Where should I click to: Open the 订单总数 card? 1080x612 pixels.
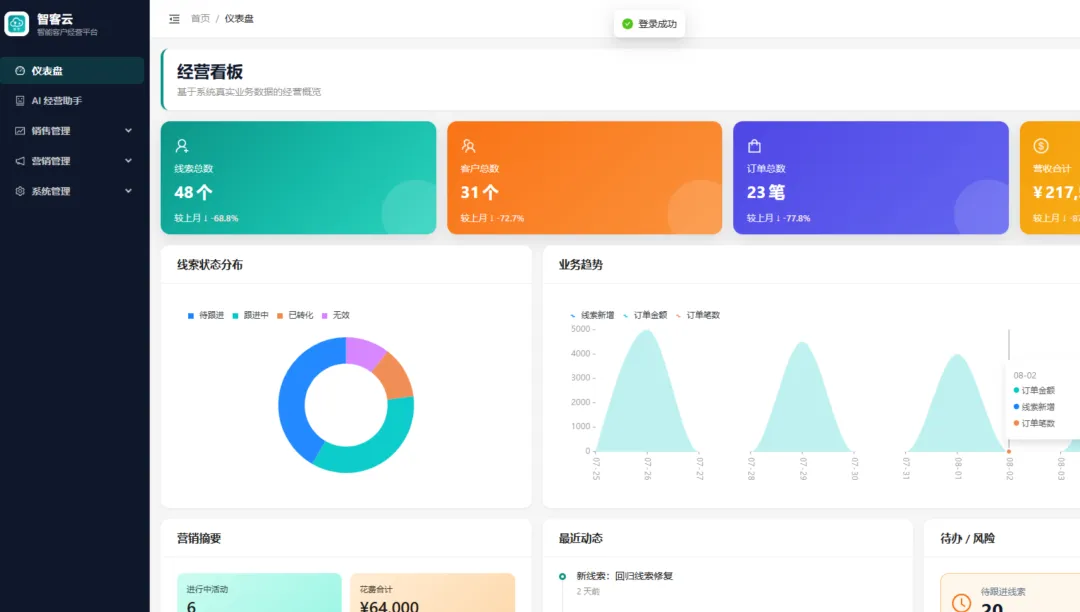point(871,178)
